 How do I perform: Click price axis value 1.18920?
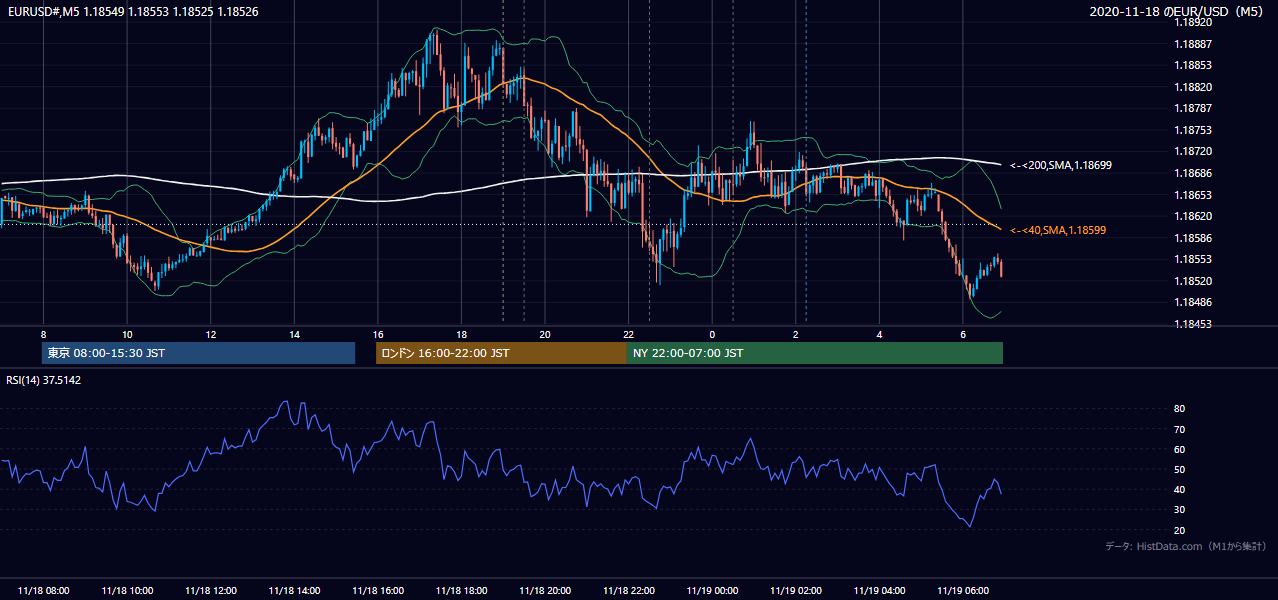click(1193, 22)
